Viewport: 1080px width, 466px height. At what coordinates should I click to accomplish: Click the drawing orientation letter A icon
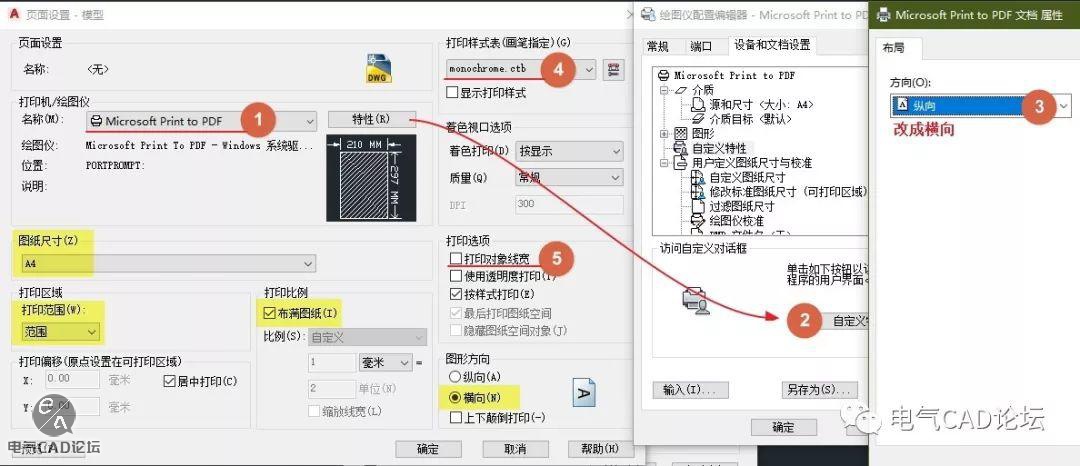(x=585, y=392)
